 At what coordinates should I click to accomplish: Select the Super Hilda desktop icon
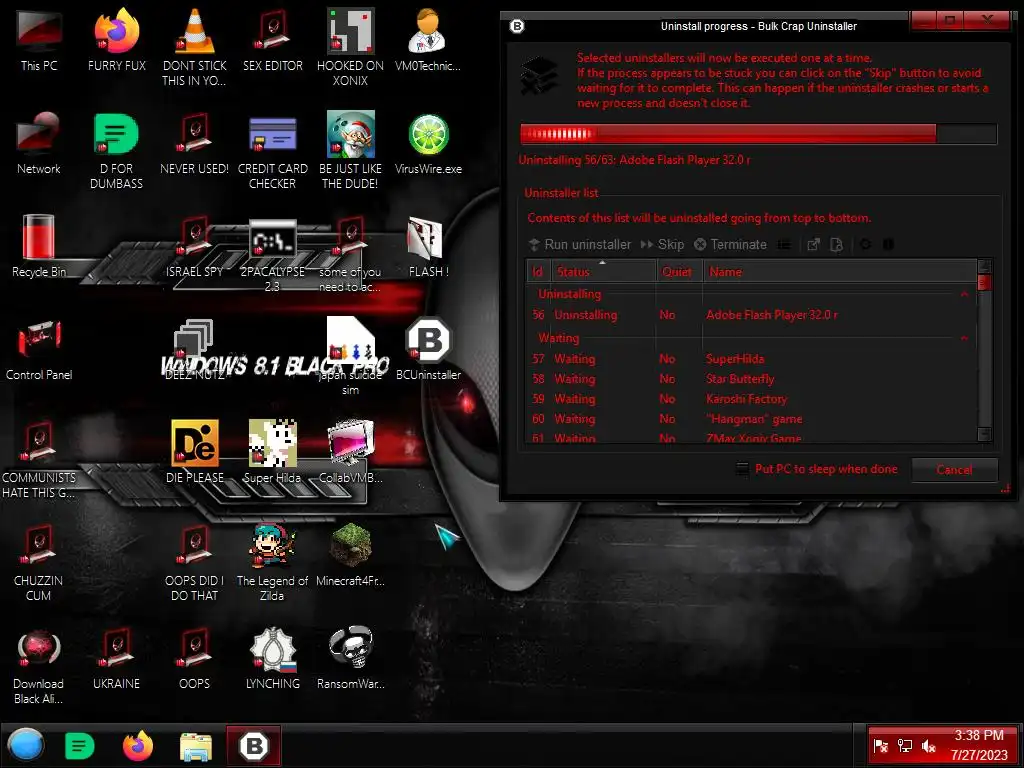pos(272,452)
